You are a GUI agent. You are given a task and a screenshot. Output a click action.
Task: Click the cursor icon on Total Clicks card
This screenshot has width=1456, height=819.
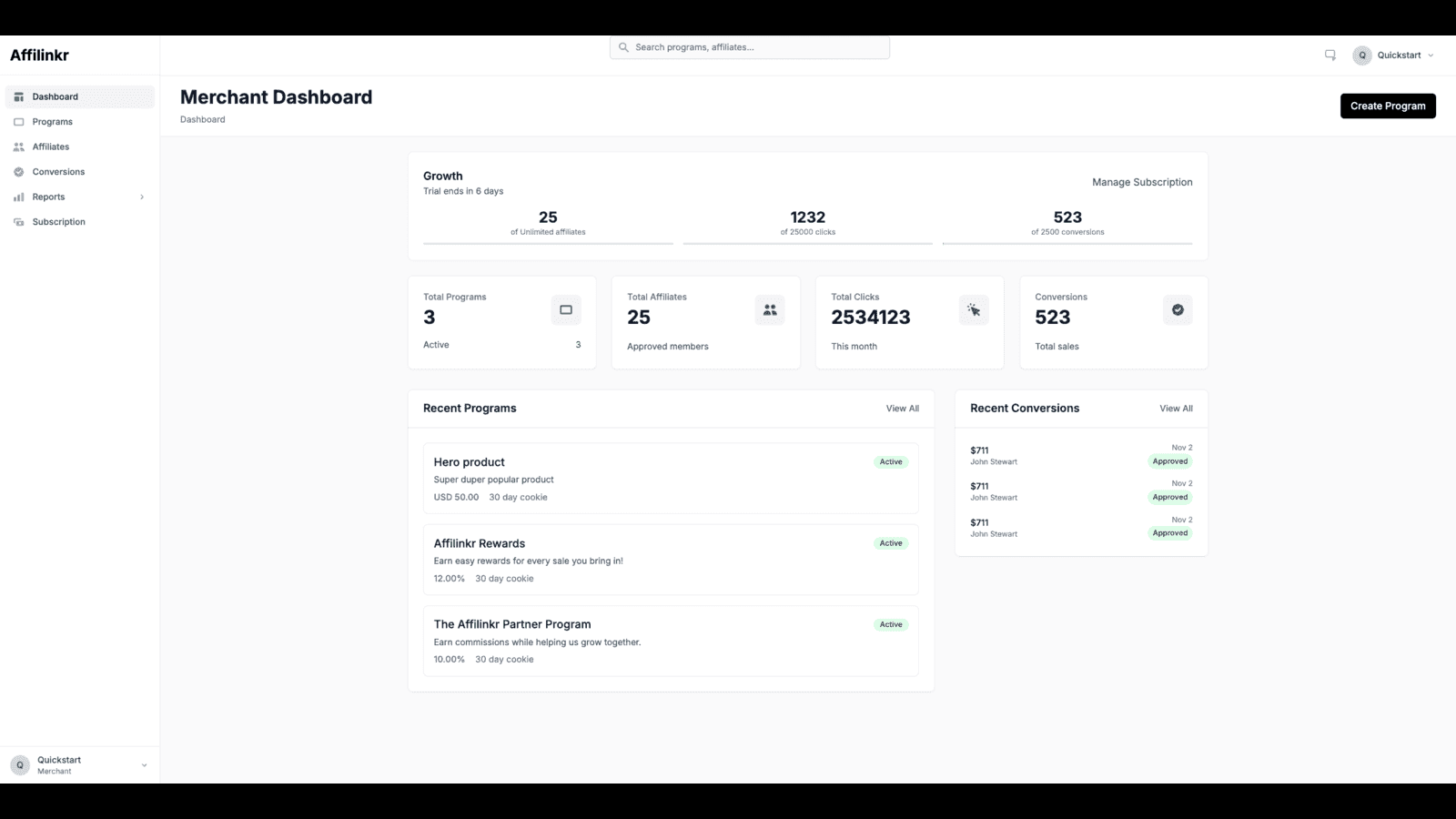coord(974,309)
